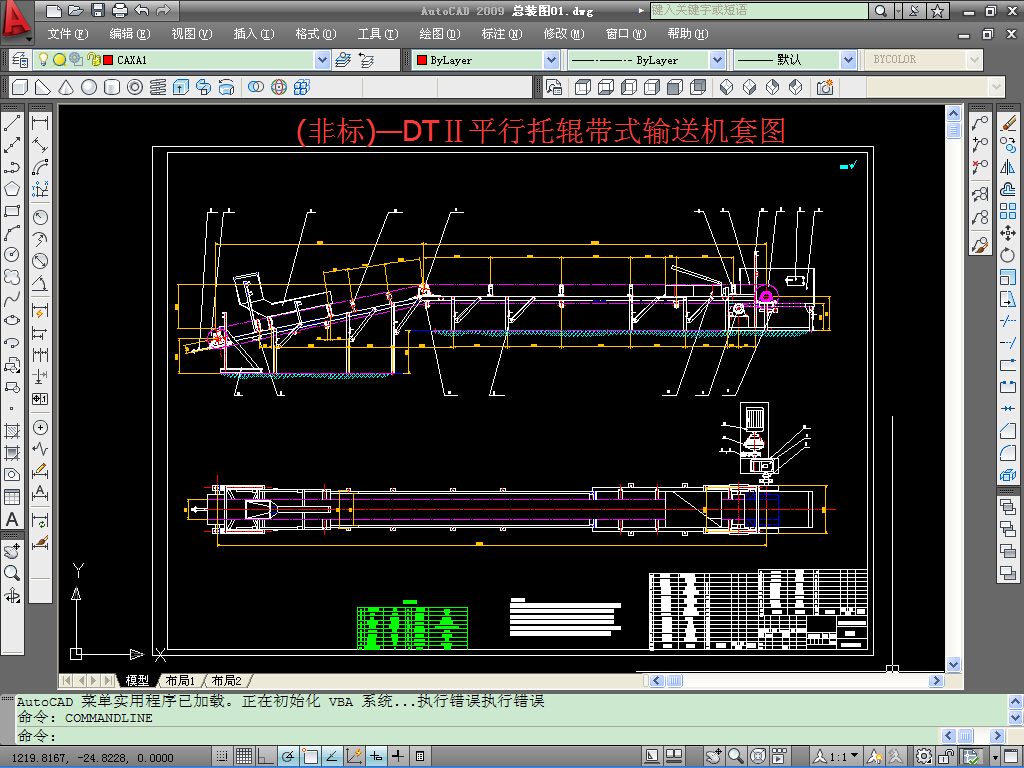Open Favorites star in InfoCenter
Screen dimensions: 1024x768
click(x=937, y=10)
